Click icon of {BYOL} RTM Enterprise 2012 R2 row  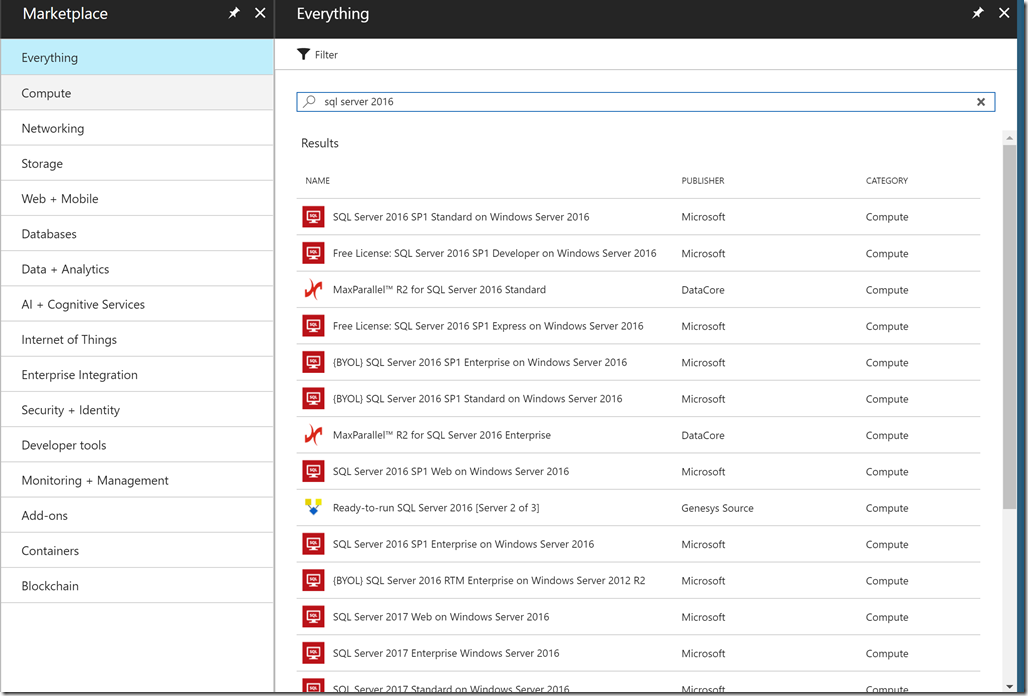click(x=313, y=580)
